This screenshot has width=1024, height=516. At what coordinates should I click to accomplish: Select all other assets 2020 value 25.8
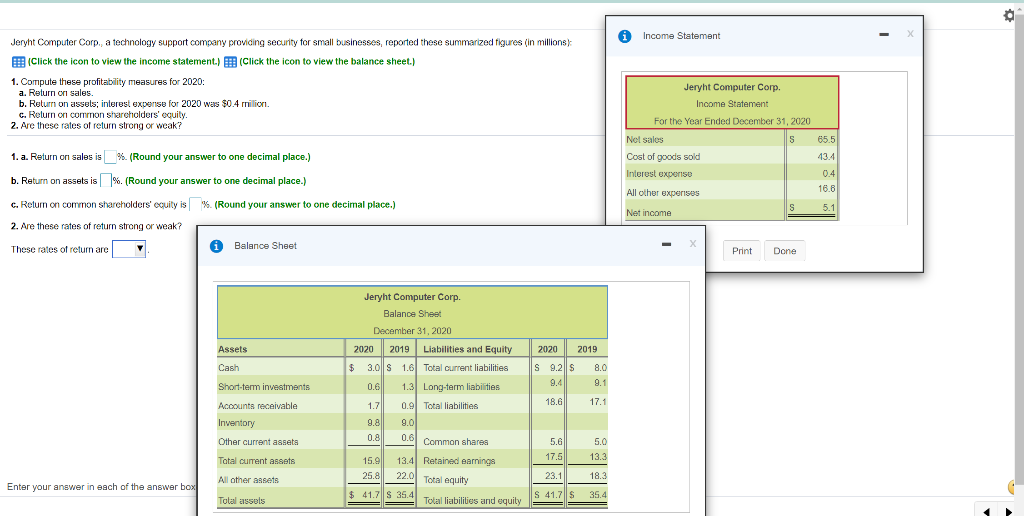(371, 475)
